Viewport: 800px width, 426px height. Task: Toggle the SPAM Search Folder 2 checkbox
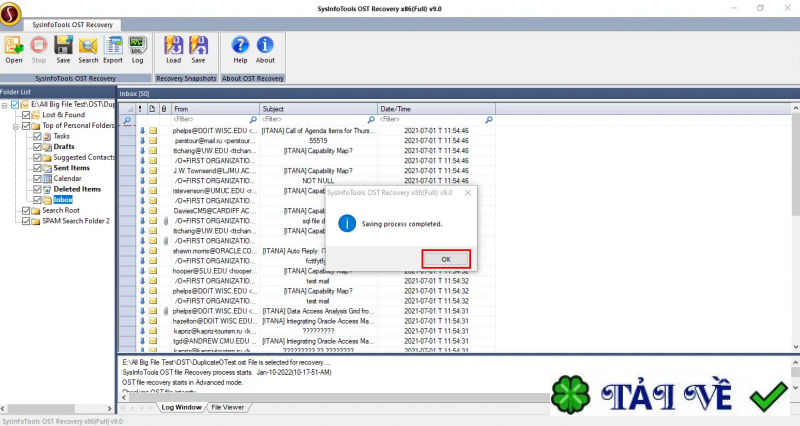click(26, 221)
